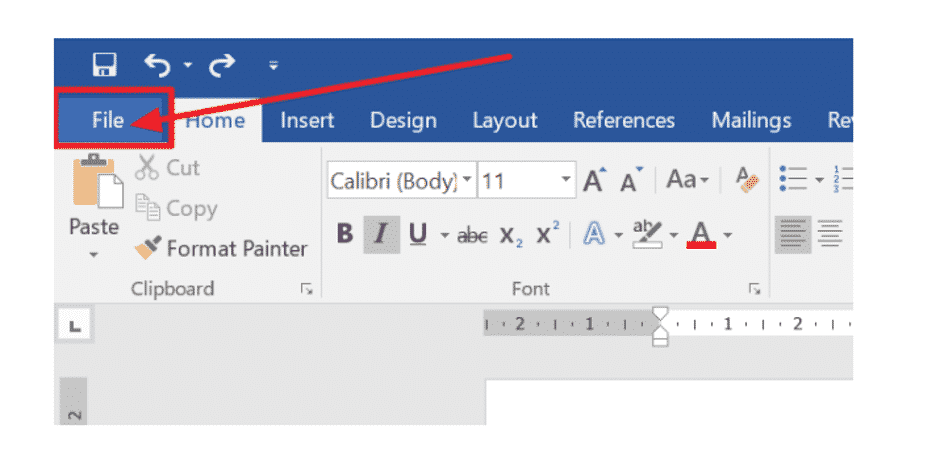Click the Save icon in quick access toolbar
Image resolution: width=941 pixels, height=458 pixels.
pyautogui.click(x=104, y=64)
